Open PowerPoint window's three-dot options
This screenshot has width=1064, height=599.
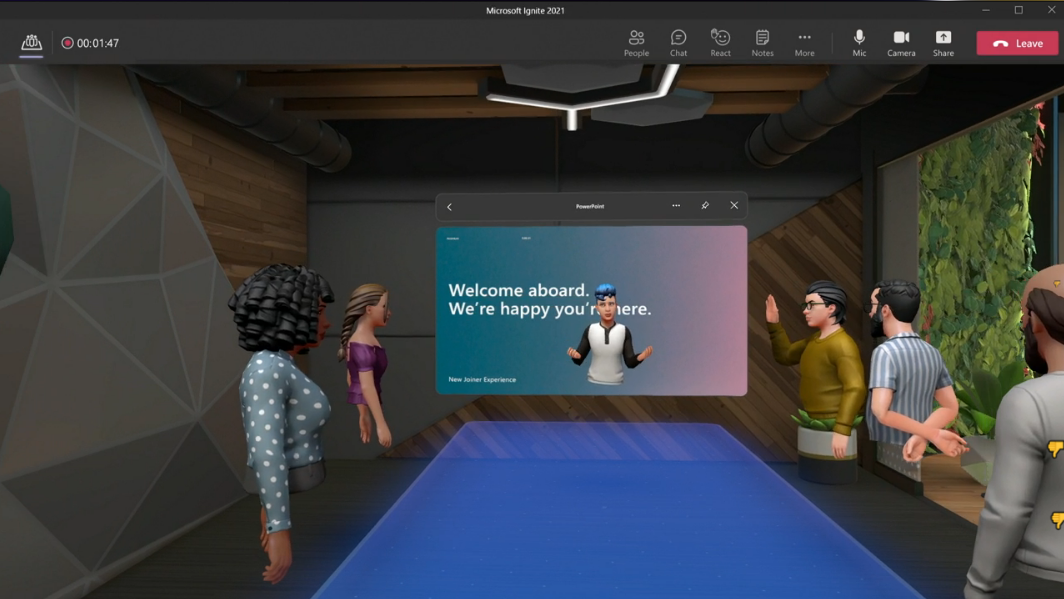[676, 206]
